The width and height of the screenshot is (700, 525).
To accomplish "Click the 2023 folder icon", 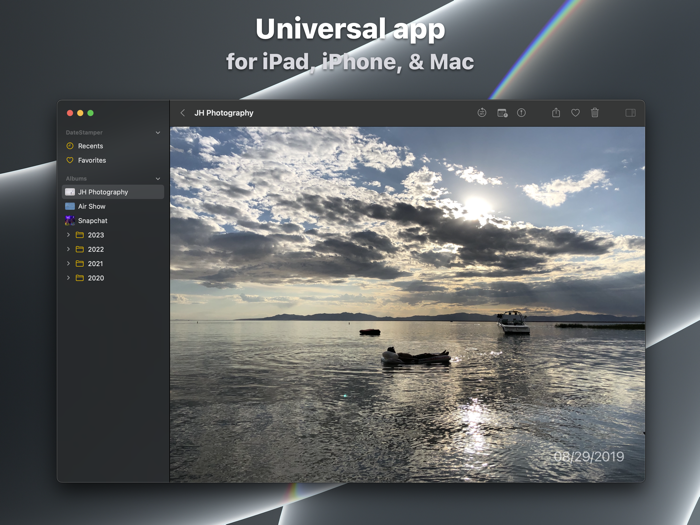I will click(x=80, y=235).
